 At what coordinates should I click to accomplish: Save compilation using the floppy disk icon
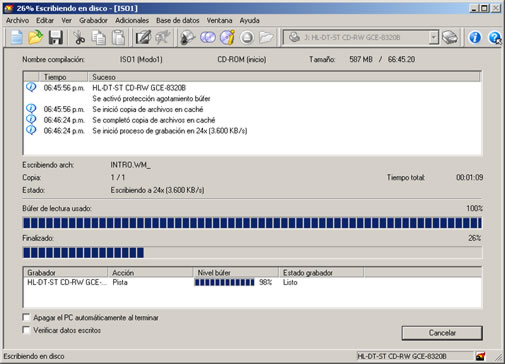tap(56, 37)
